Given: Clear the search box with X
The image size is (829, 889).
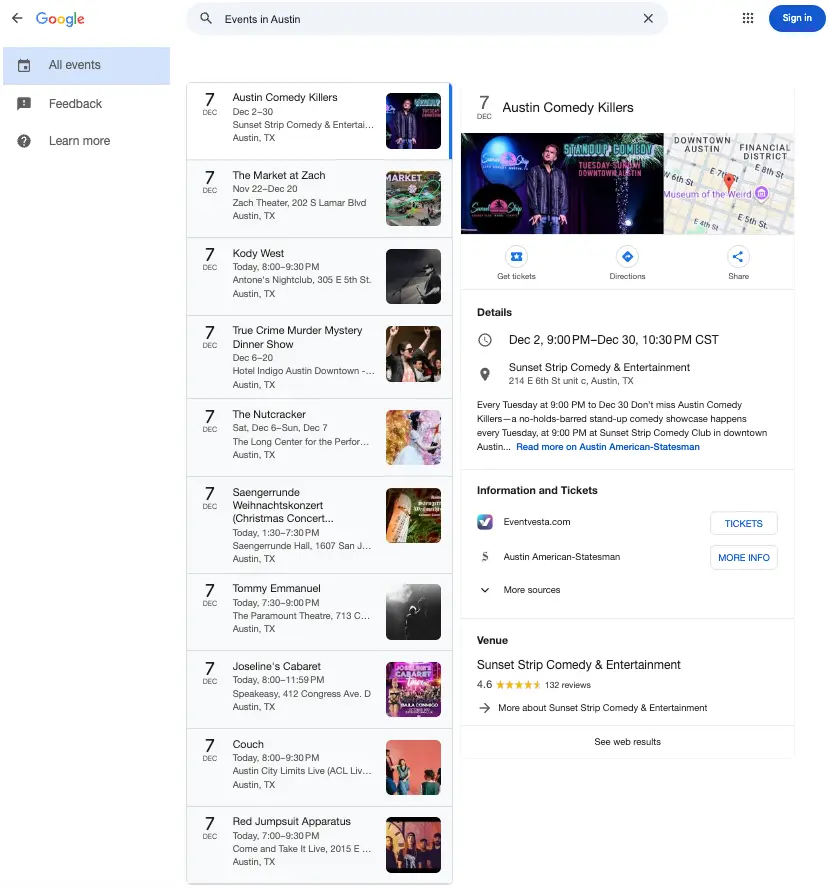Looking at the screenshot, I should coord(648,19).
